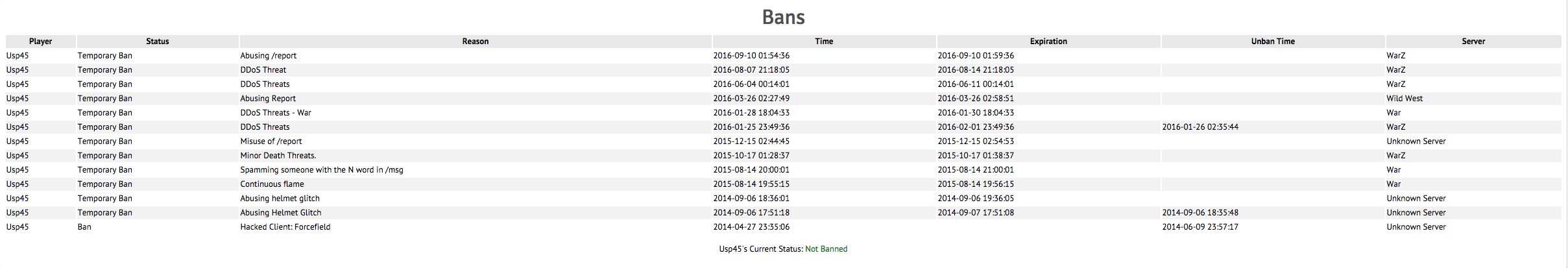Click the "Wild West" server cell
1568x268 pixels.
[1405, 99]
